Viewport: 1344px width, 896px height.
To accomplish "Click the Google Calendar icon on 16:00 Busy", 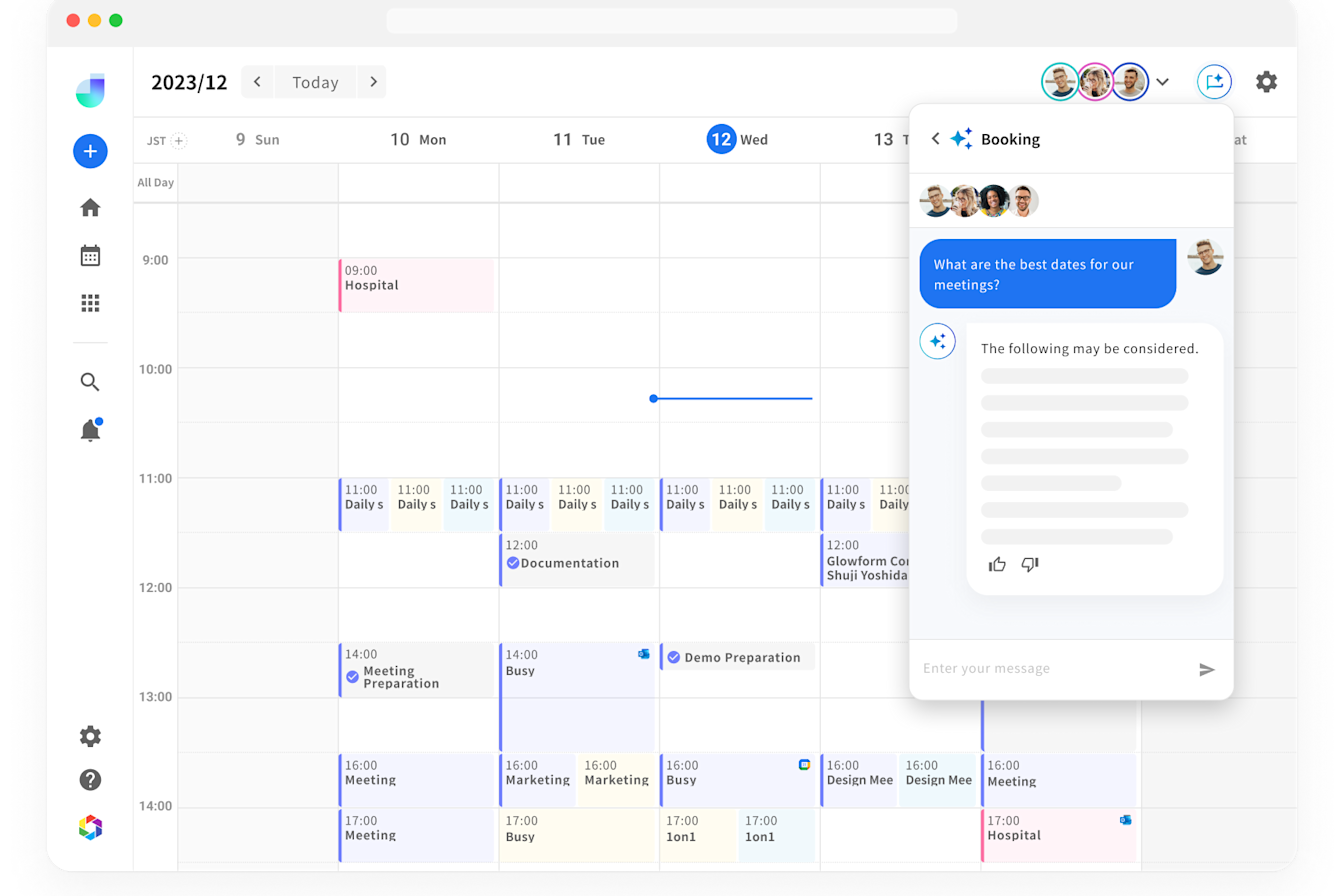I will (804, 765).
